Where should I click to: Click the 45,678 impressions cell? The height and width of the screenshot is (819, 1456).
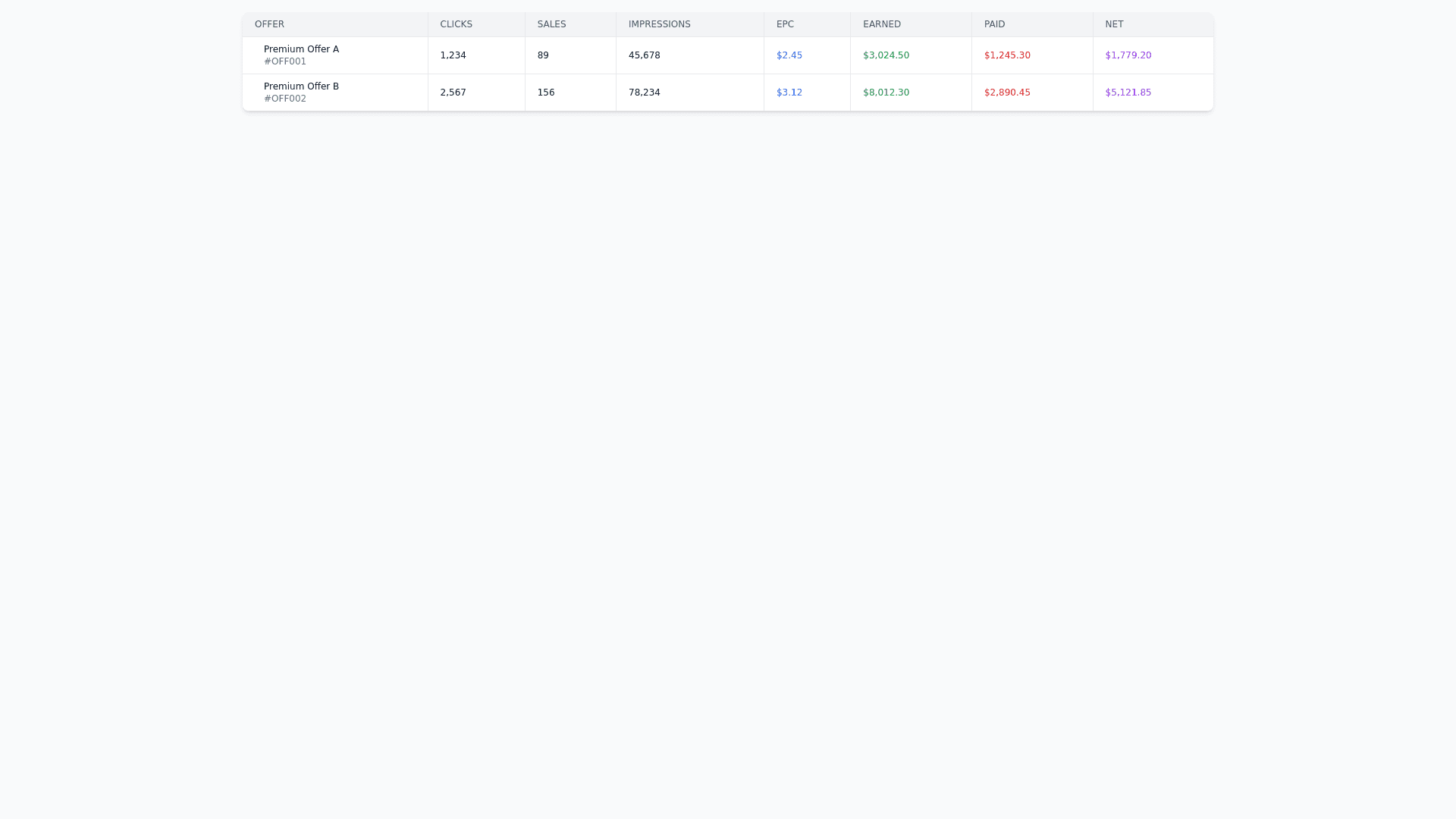(x=644, y=55)
